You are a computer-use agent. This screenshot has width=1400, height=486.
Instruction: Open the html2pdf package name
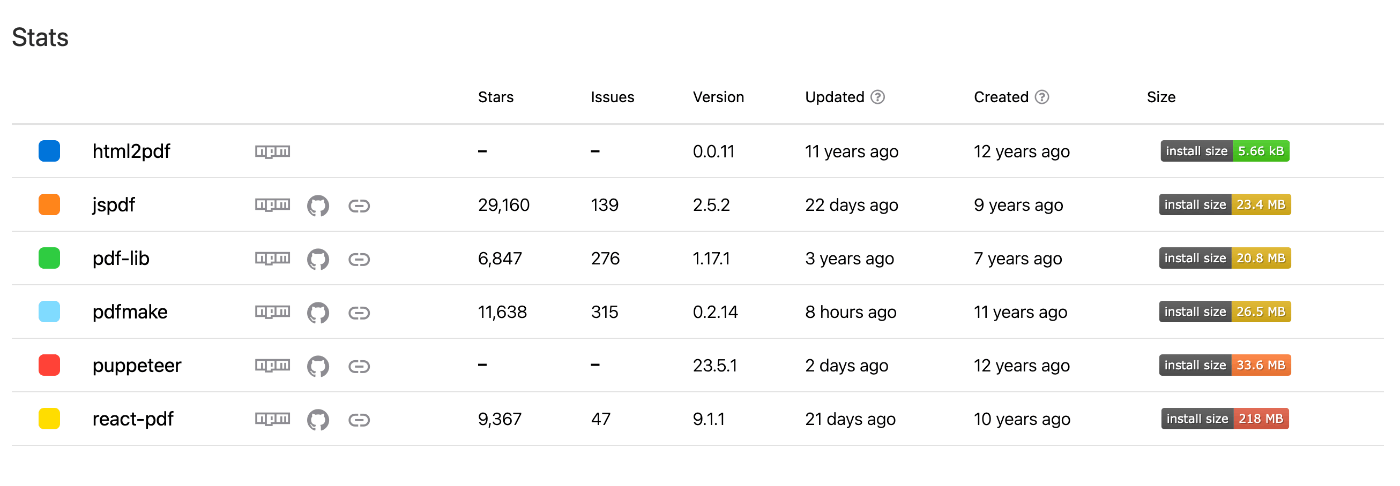pyautogui.click(x=131, y=152)
